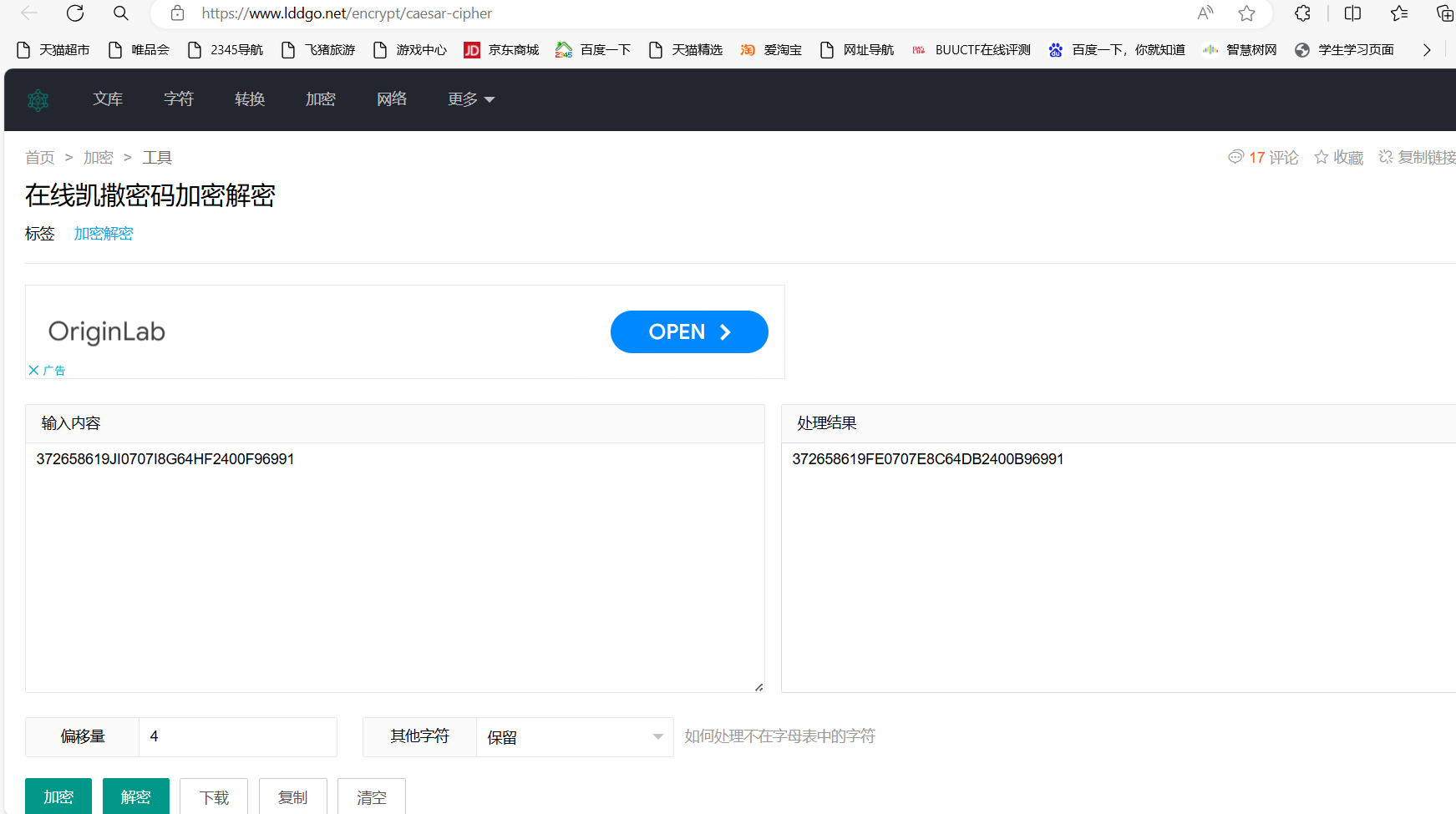Open 文库 nav menu
This screenshot has width=1456, height=814.
pos(108,99)
